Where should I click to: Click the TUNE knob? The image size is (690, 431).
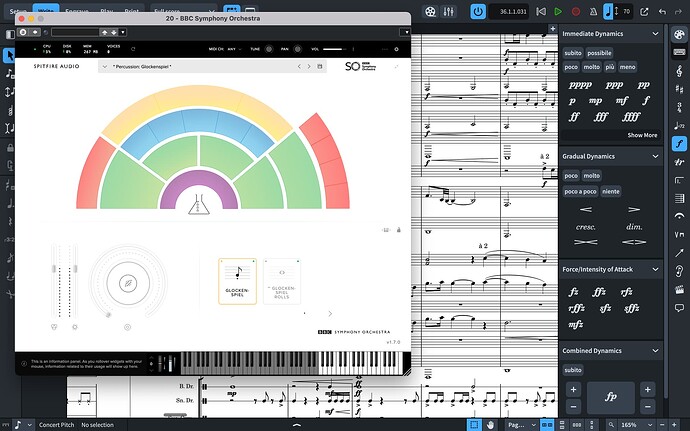[x=268, y=49]
